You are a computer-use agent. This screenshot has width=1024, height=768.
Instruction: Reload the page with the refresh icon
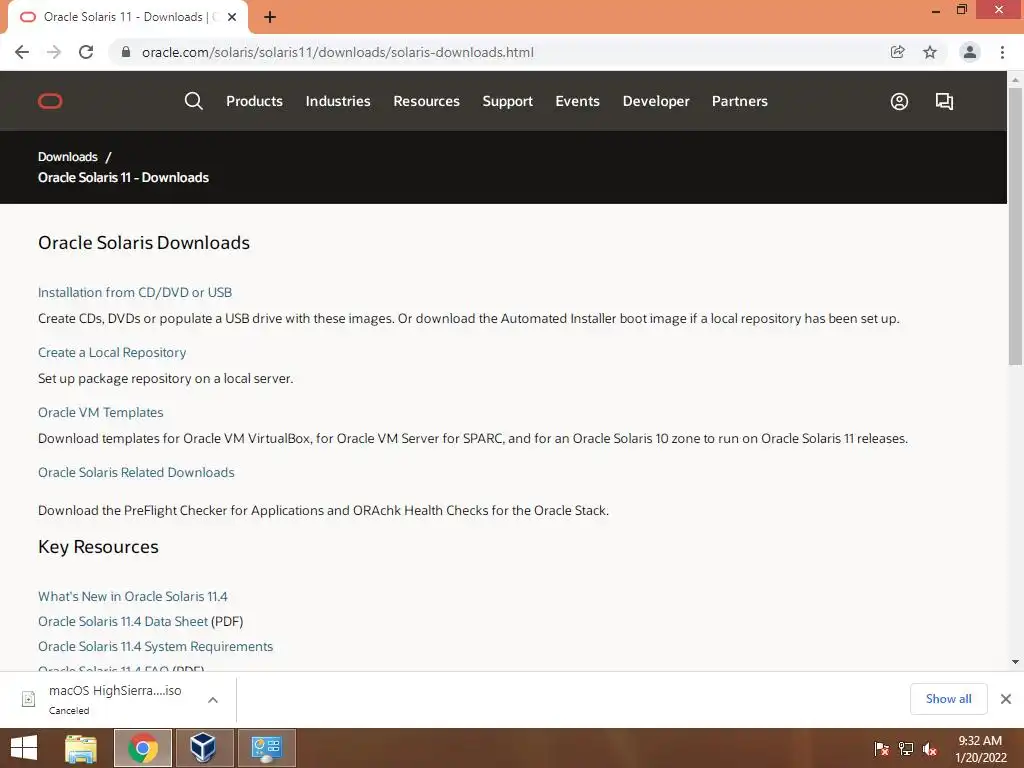tap(86, 52)
